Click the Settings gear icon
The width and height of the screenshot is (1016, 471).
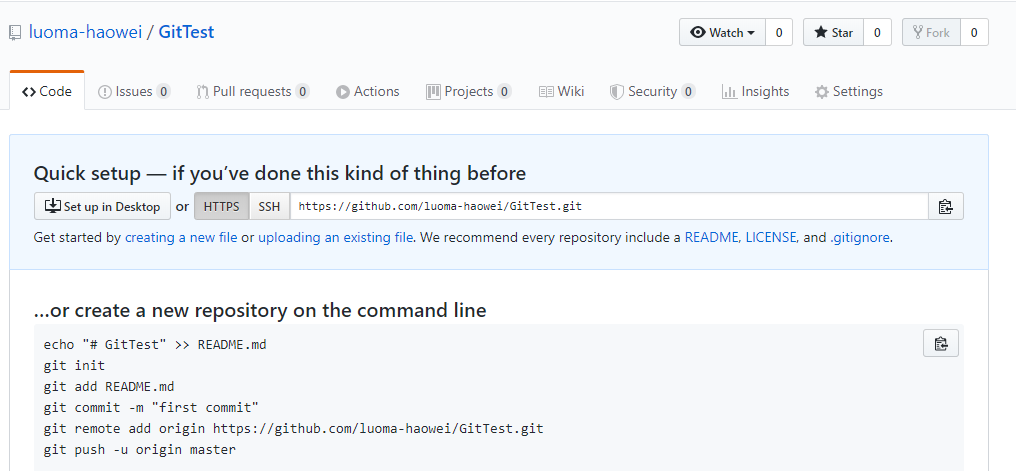coord(822,92)
